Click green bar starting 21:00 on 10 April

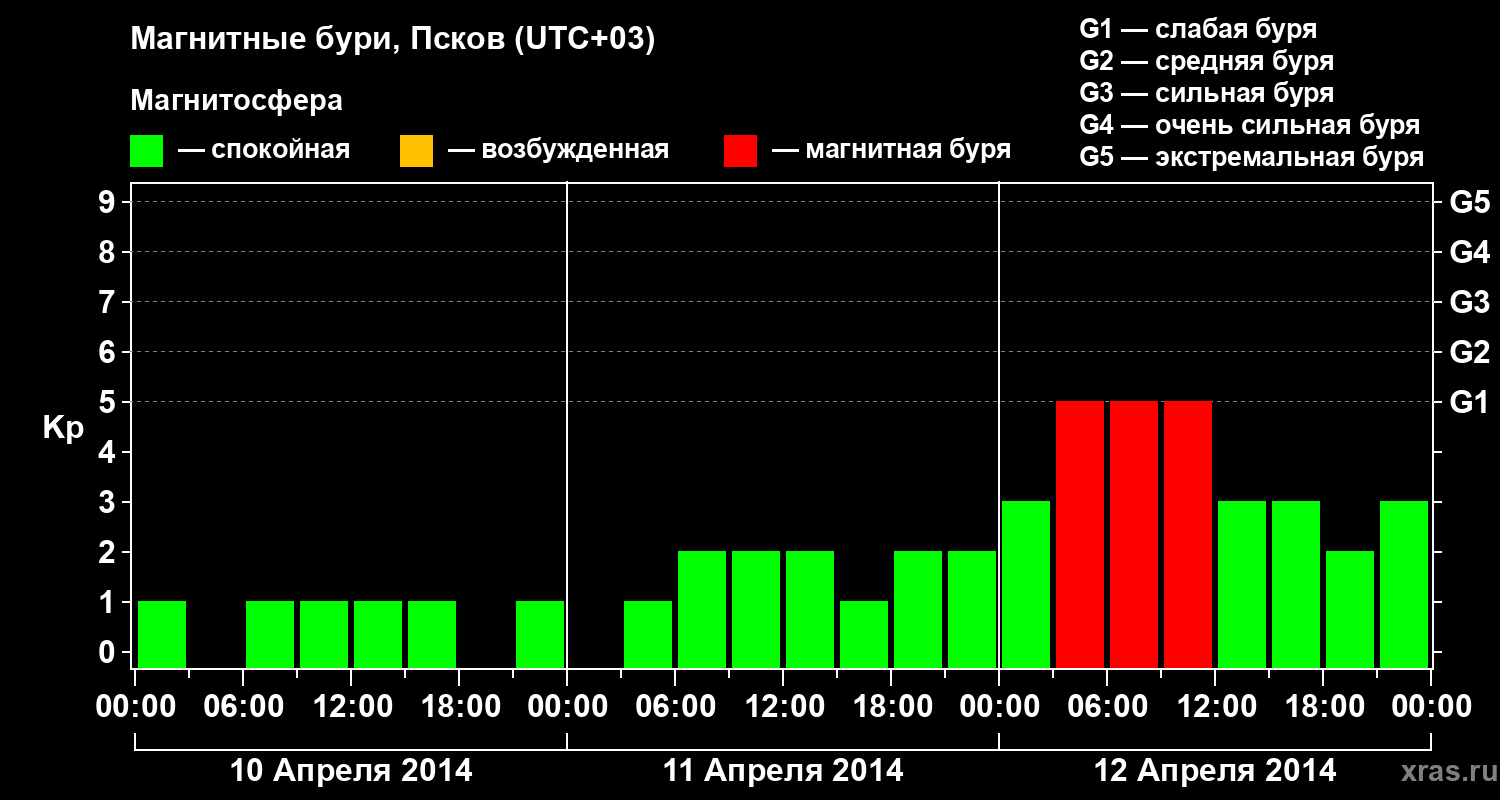(x=540, y=634)
